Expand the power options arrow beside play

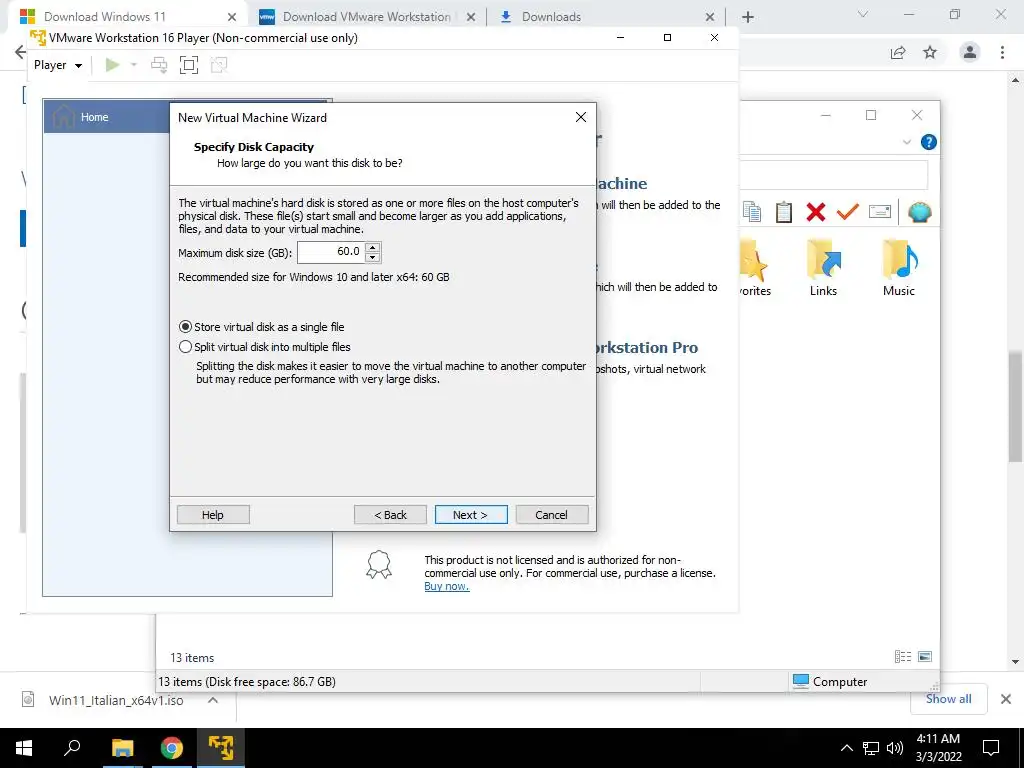pyautogui.click(x=134, y=65)
